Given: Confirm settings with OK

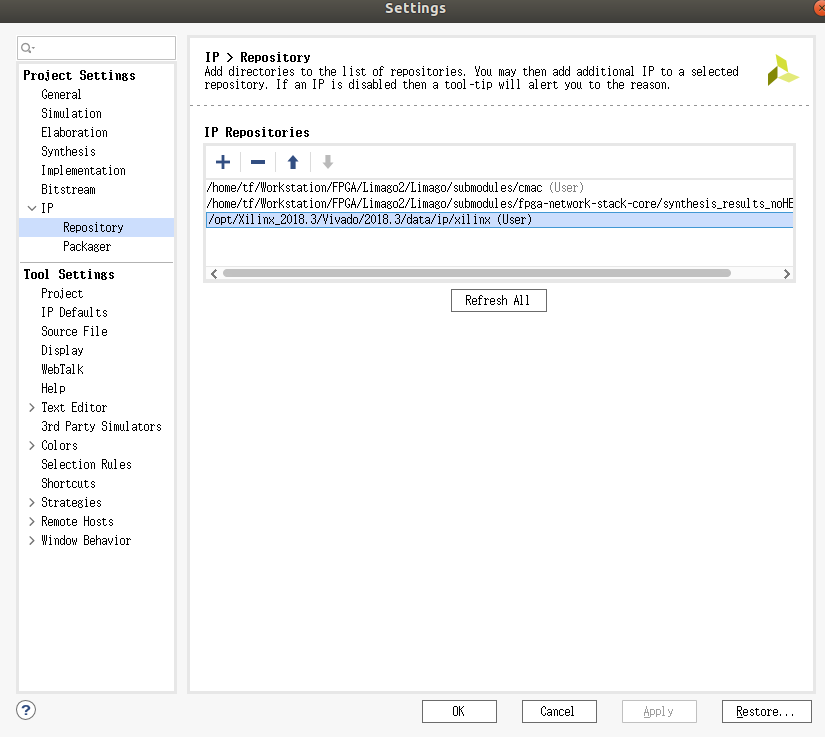Looking at the screenshot, I should [x=459, y=711].
